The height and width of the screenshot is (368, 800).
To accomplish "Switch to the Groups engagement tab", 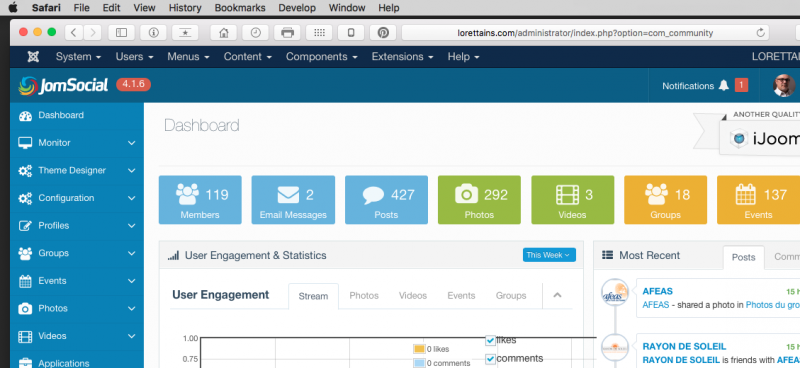I will [x=511, y=296].
